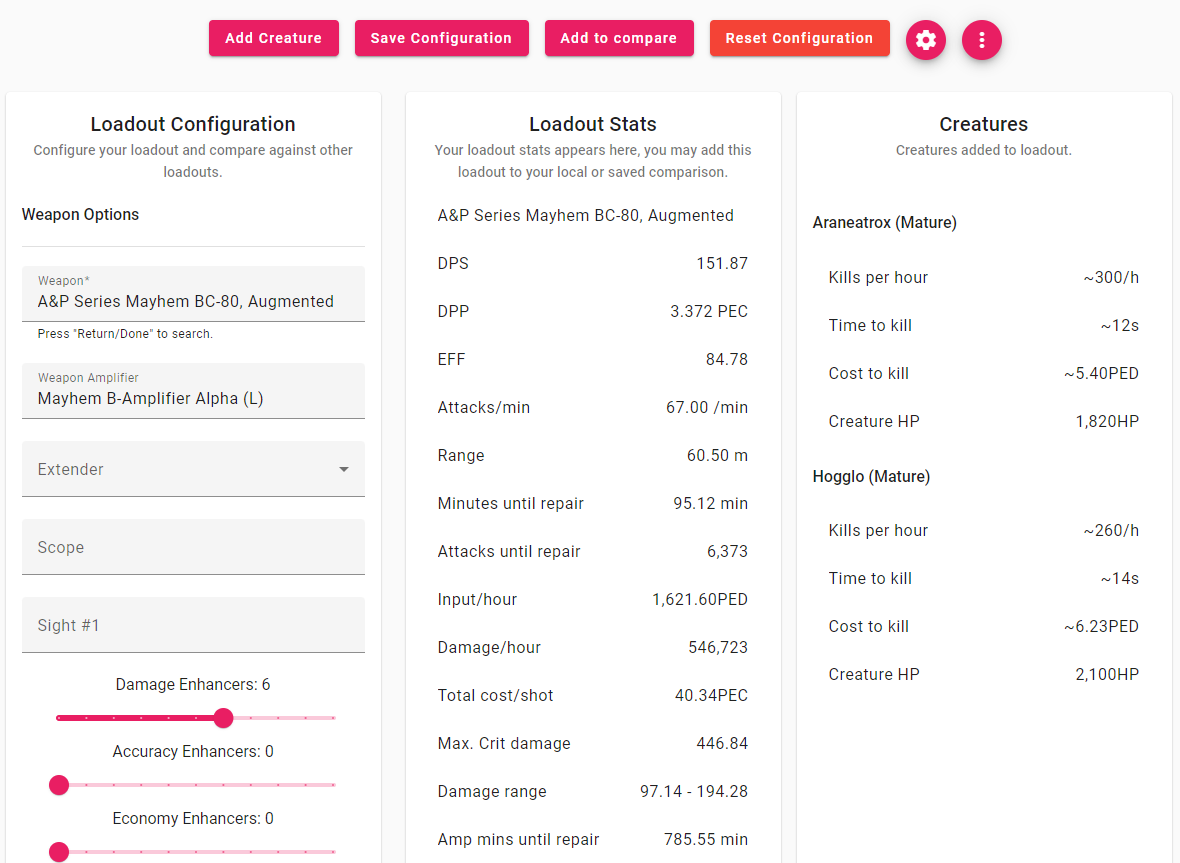Expand the Extender dropdown arrow

click(344, 469)
